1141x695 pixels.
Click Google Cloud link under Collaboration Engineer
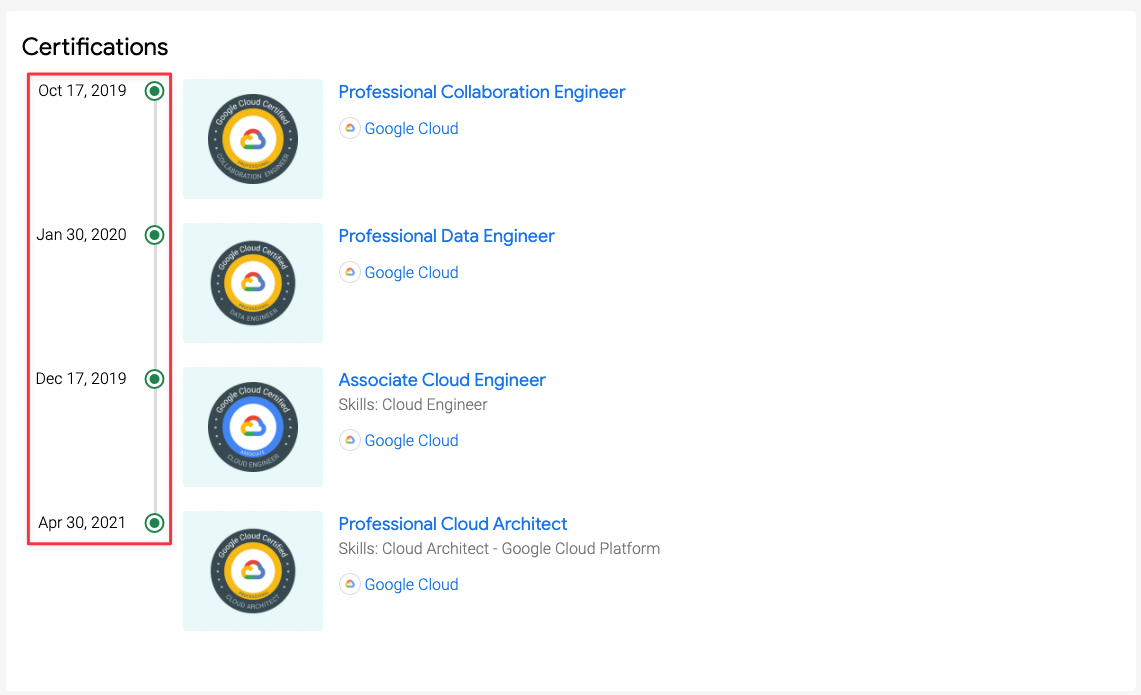coord(411,129)
